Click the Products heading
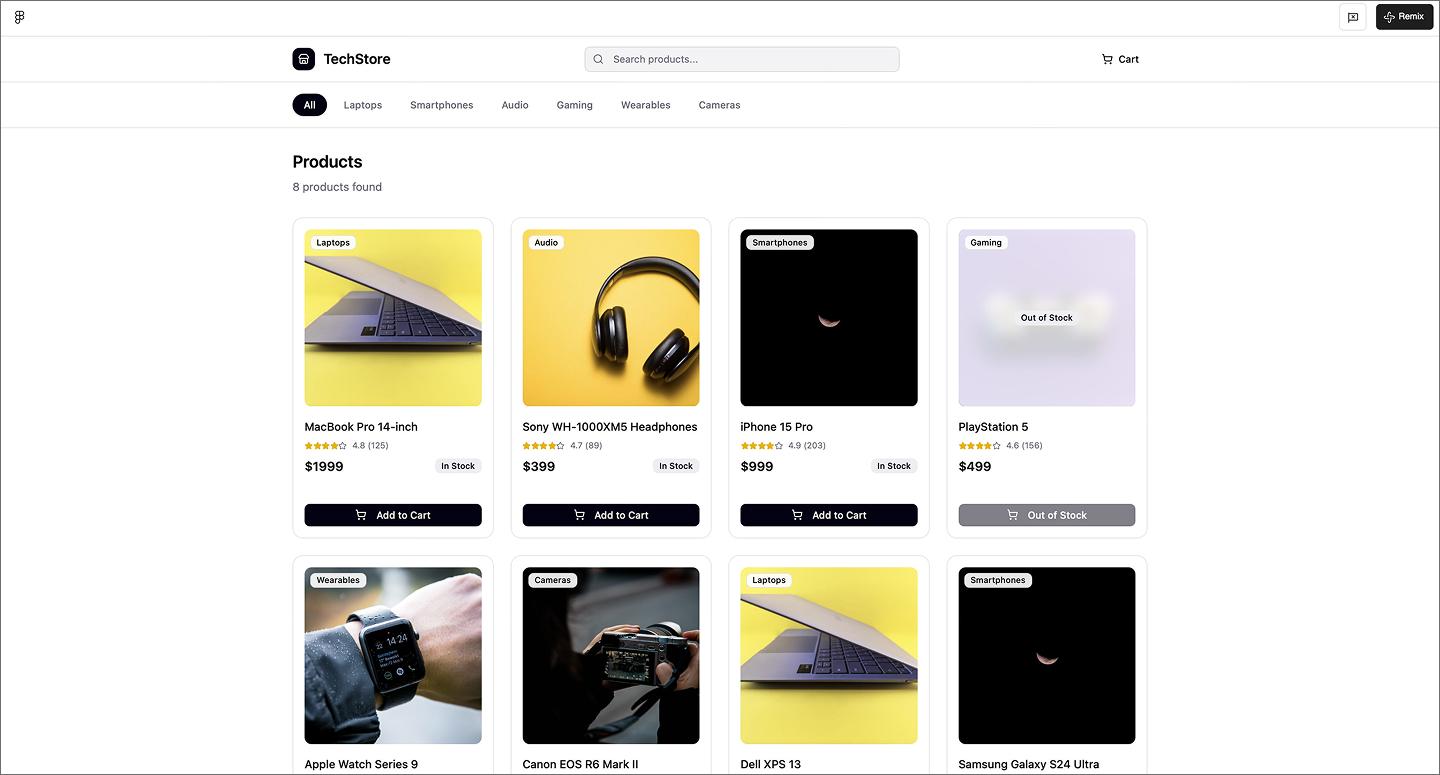 [327, 162]
